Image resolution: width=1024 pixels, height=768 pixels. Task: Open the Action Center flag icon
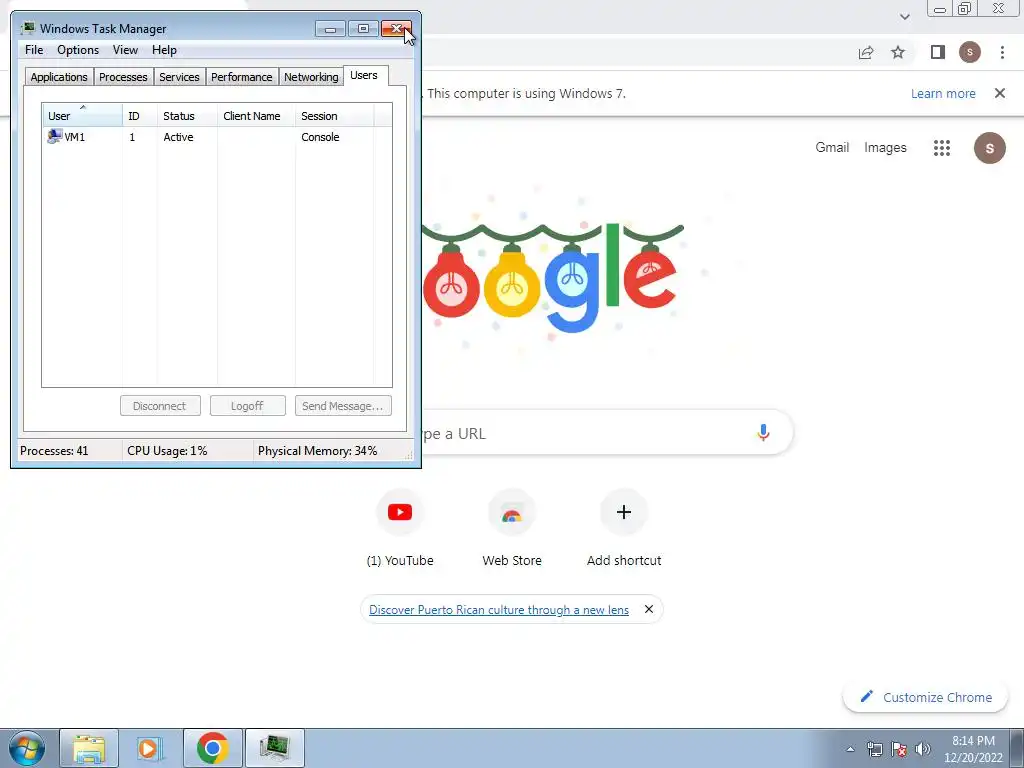point(899,749)
